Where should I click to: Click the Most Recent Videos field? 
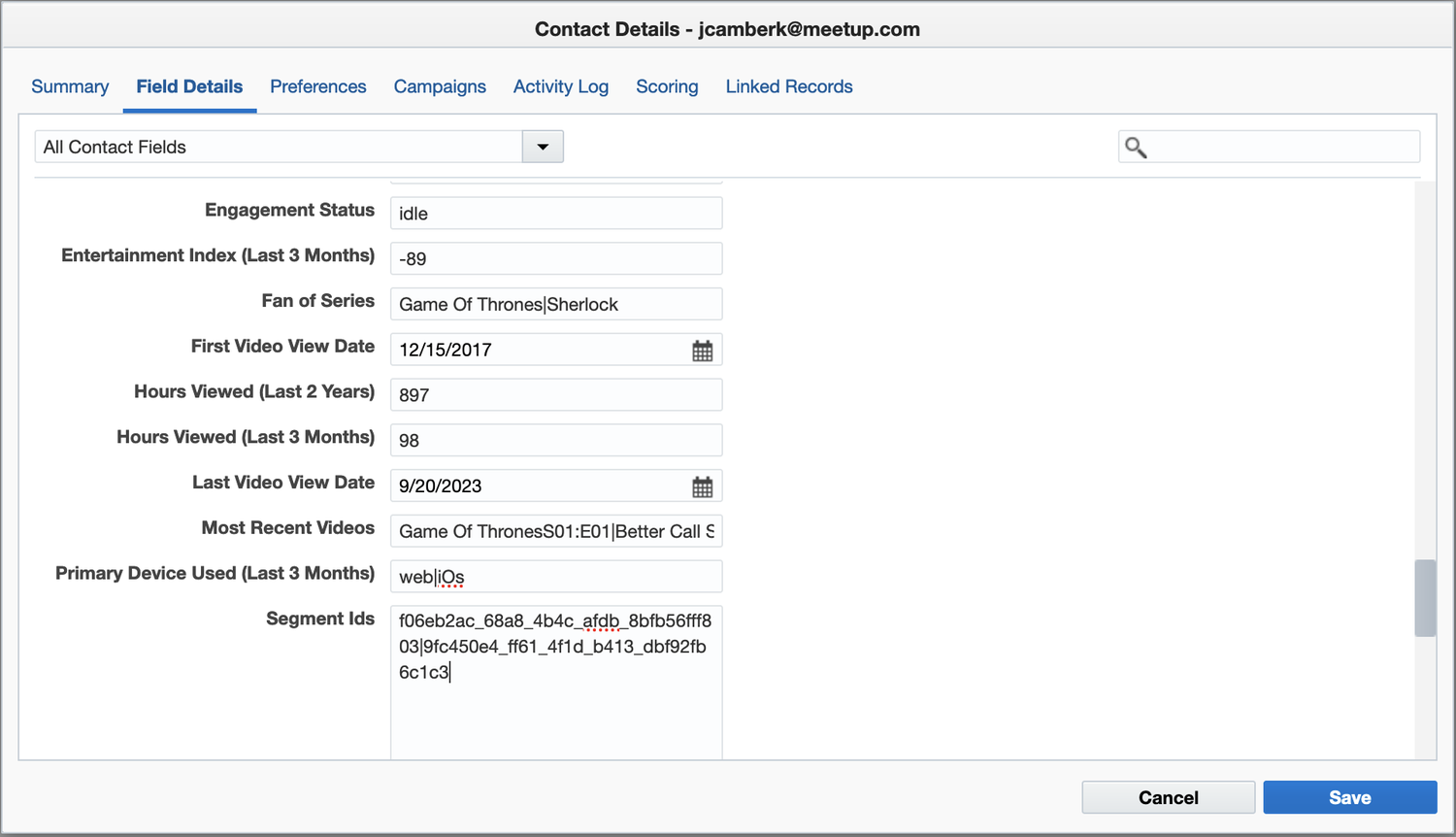(x=555, y=531)
